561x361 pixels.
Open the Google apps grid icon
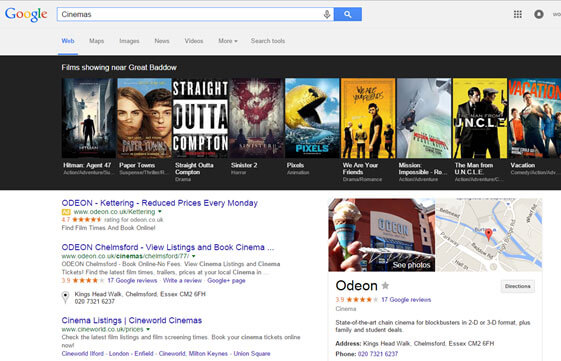coord(518,14)
